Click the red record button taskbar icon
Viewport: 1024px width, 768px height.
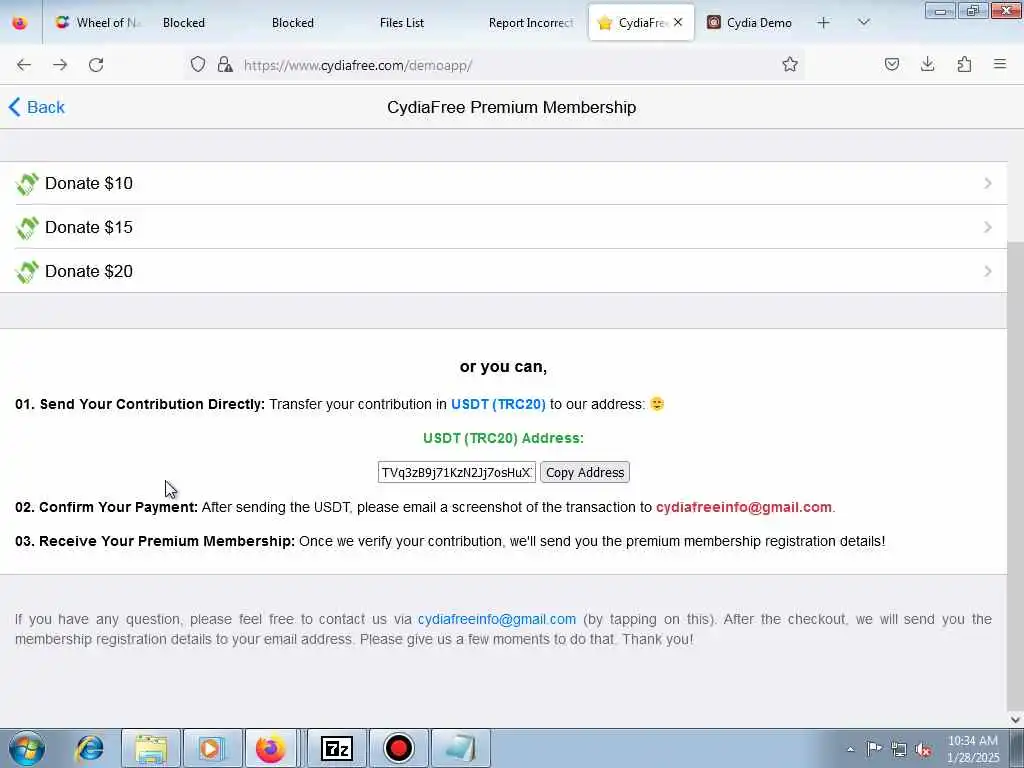tap(398, 748)
